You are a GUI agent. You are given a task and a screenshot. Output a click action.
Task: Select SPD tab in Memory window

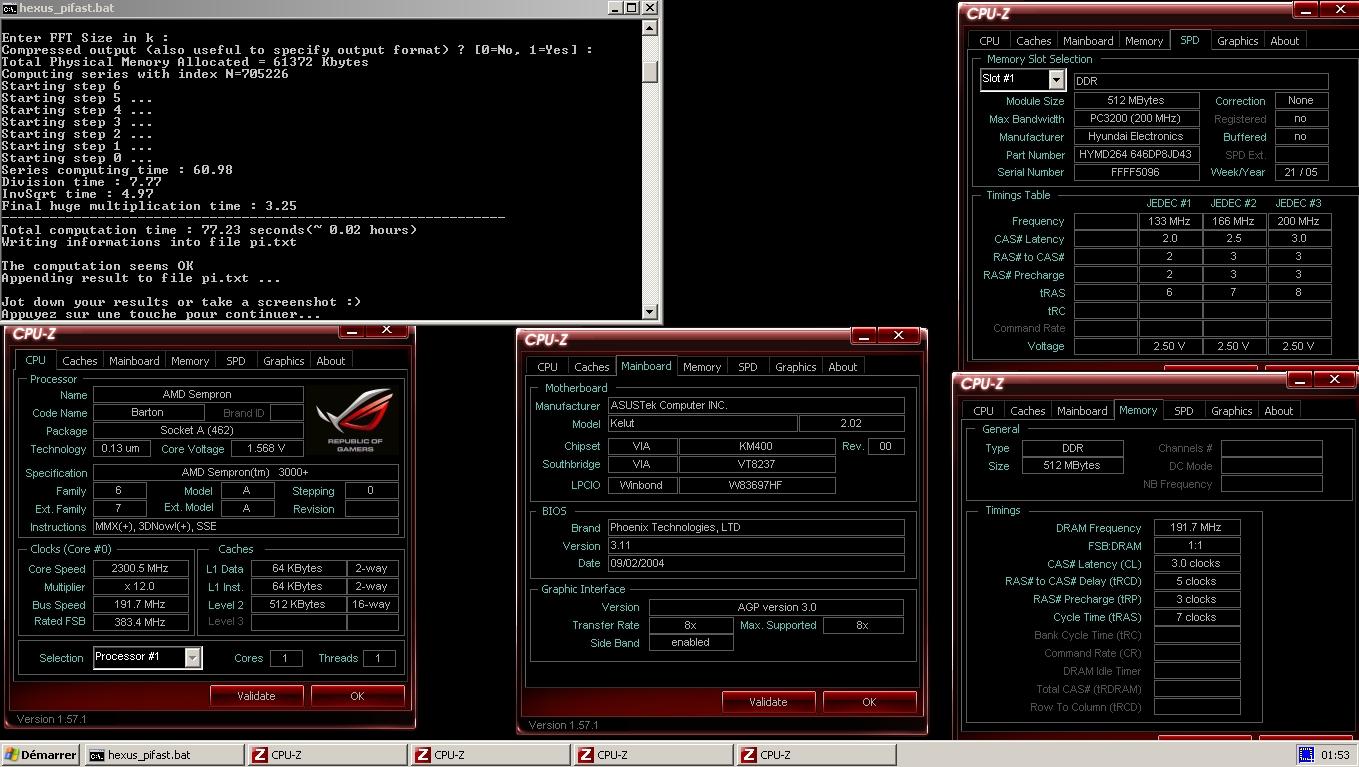click(x=1184, y=411)
